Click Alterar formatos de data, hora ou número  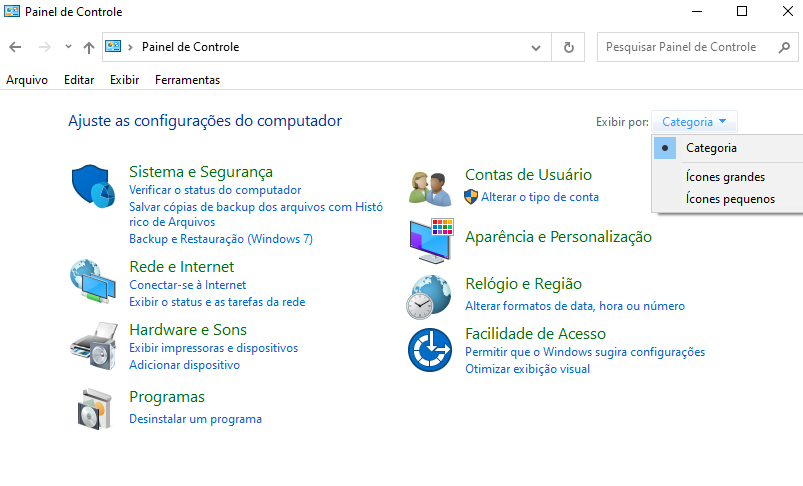click(x=575, y=306)
